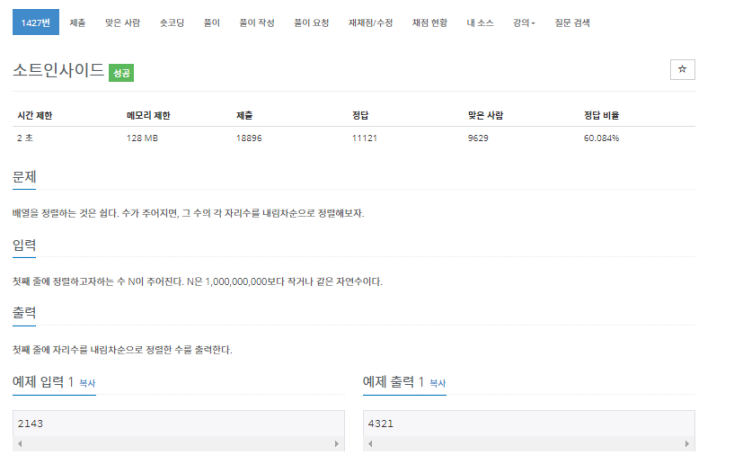This screenshot has height=464, width=743.
Task: Click the 예제 입력 1 heading
Action: pyautogui.click(x=43, y=382)
